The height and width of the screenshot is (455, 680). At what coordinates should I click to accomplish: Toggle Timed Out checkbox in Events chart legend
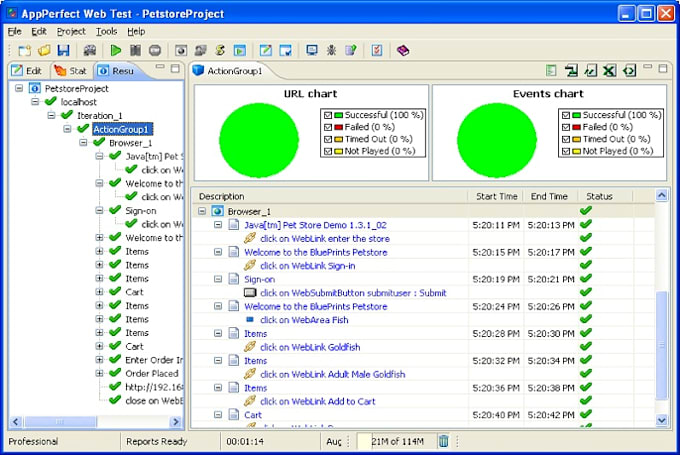point(566,139)
